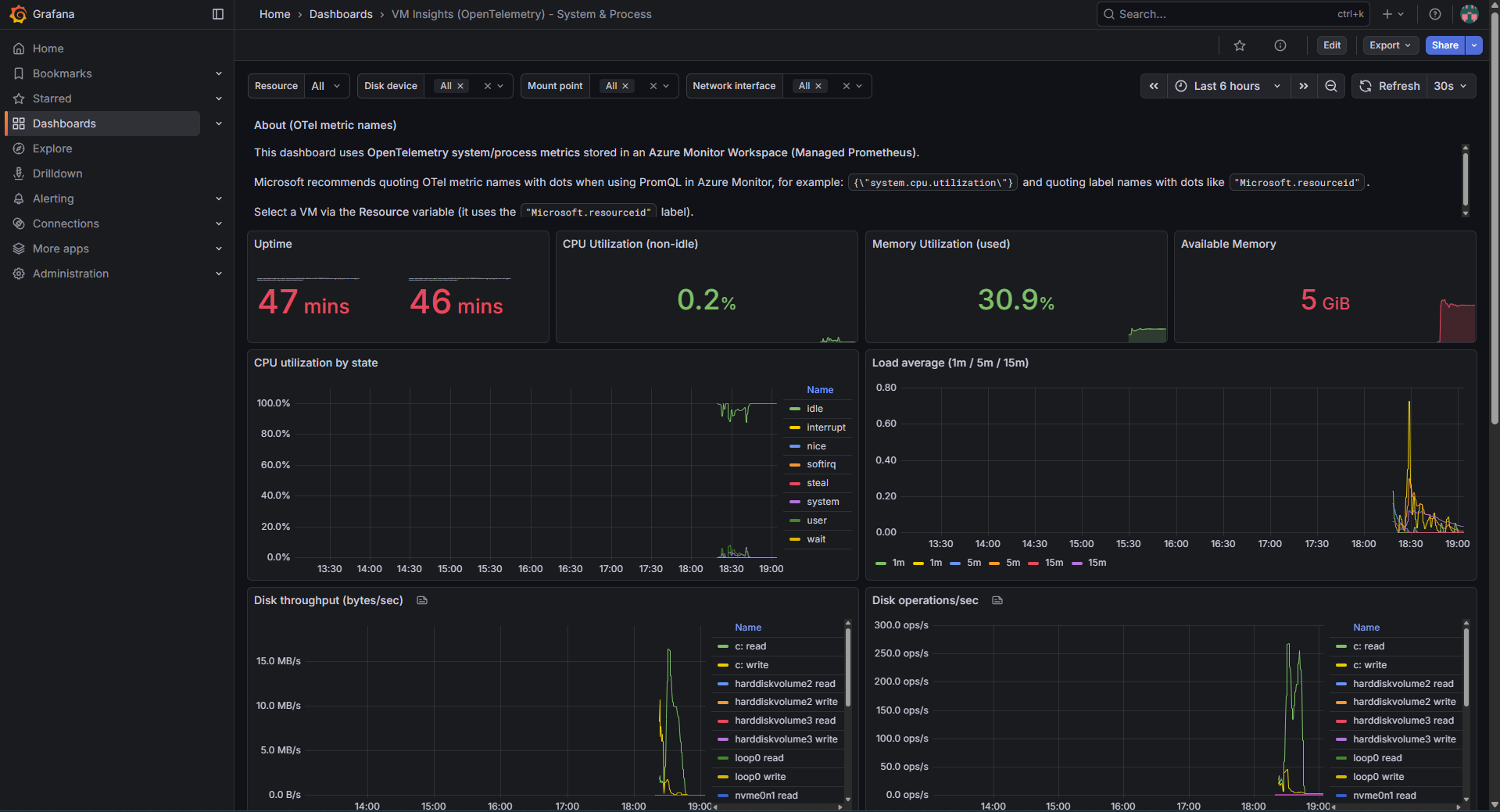Click the Edit dashboard button
The width and height of the screenshot is (1500, 812).
[1332, 45]
